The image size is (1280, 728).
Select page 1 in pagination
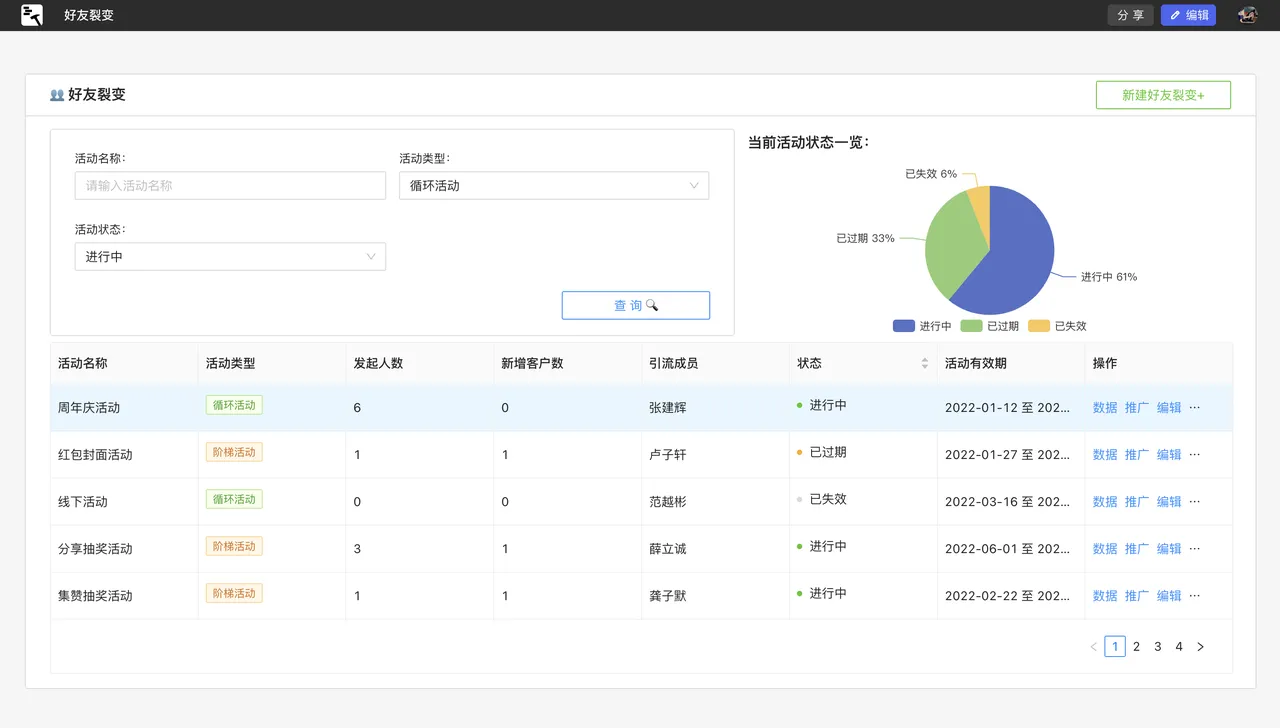(x=1115, y=647)
